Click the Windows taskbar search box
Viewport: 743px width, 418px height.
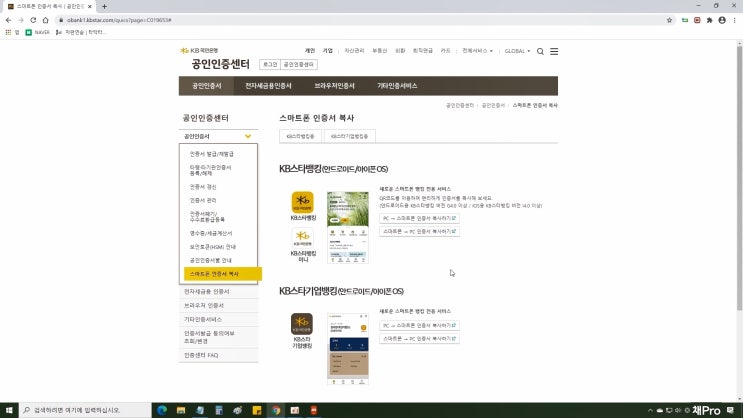point(85,410)
